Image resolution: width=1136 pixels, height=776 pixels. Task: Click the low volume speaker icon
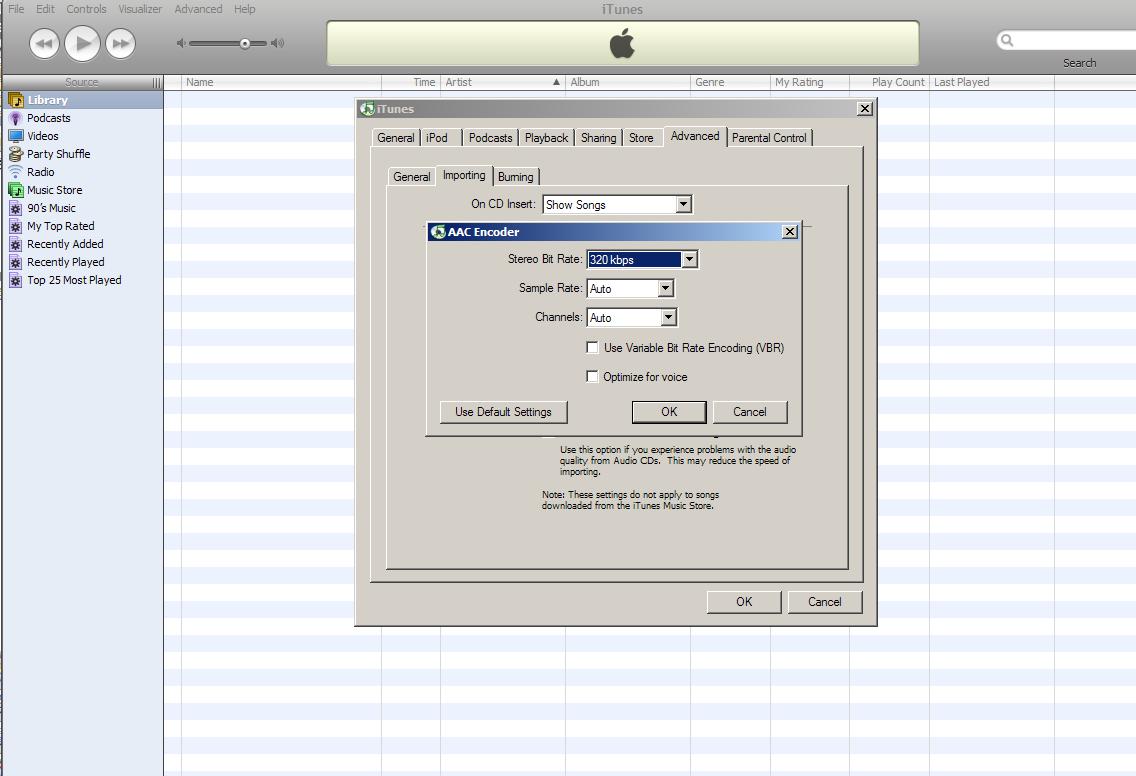[181, 43]
